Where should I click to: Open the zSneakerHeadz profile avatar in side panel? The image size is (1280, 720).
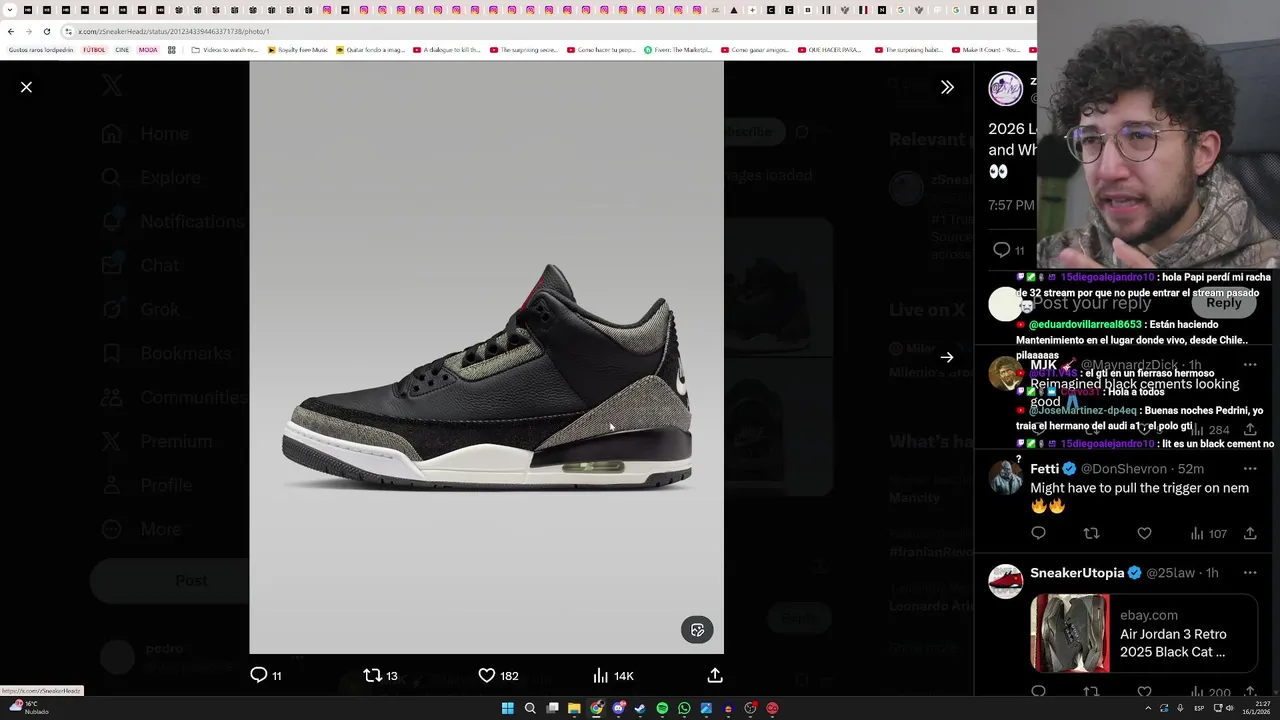pyautogui.click(x=1006, y=89)
